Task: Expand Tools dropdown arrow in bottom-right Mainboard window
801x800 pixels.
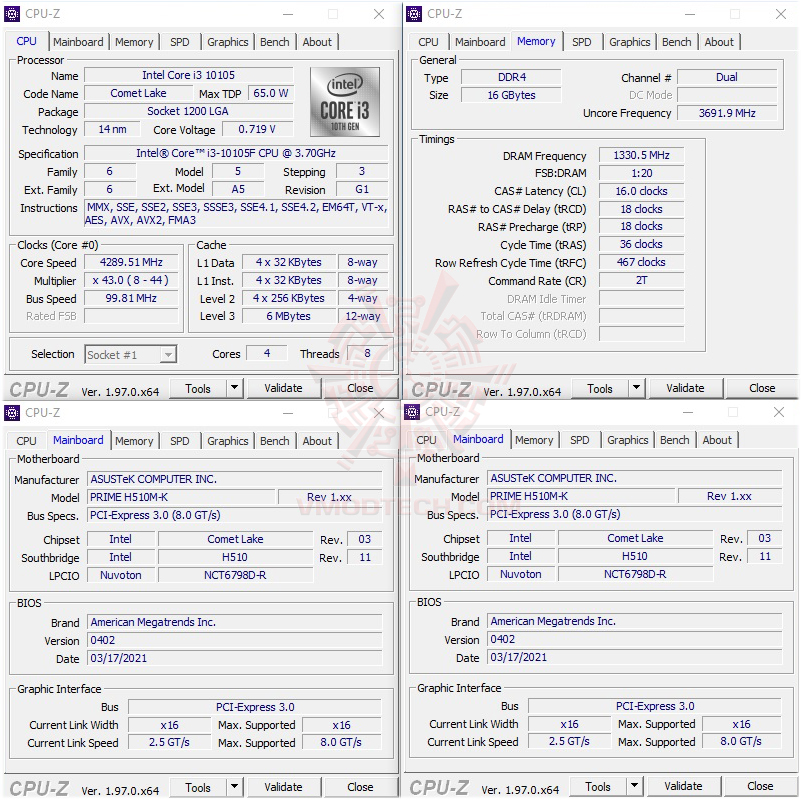Action: (x=634, y=786)
